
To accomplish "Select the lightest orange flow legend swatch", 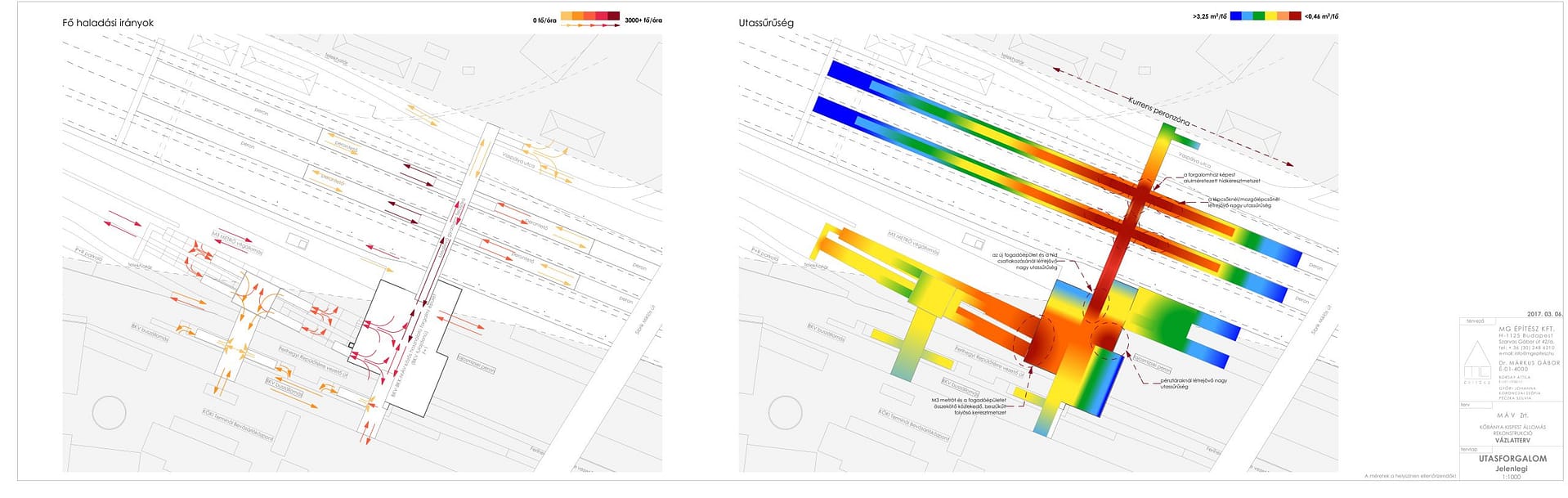I will 567,16.
